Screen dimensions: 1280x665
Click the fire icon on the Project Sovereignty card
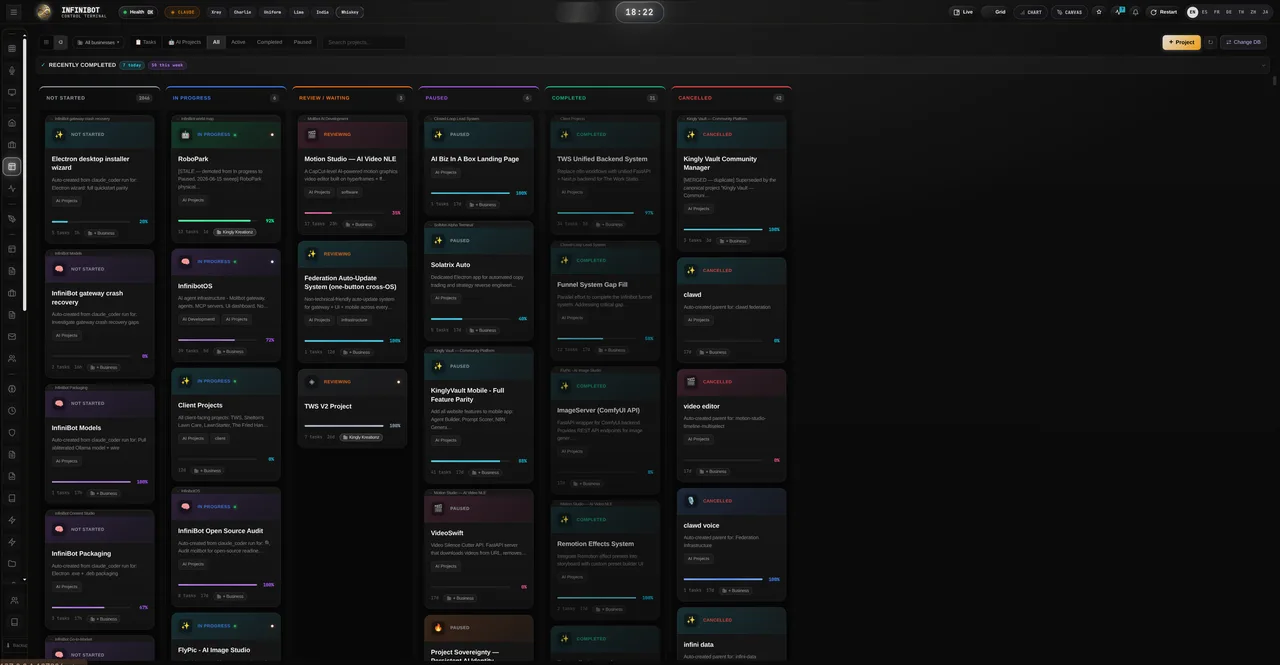[x=438, y=628]
